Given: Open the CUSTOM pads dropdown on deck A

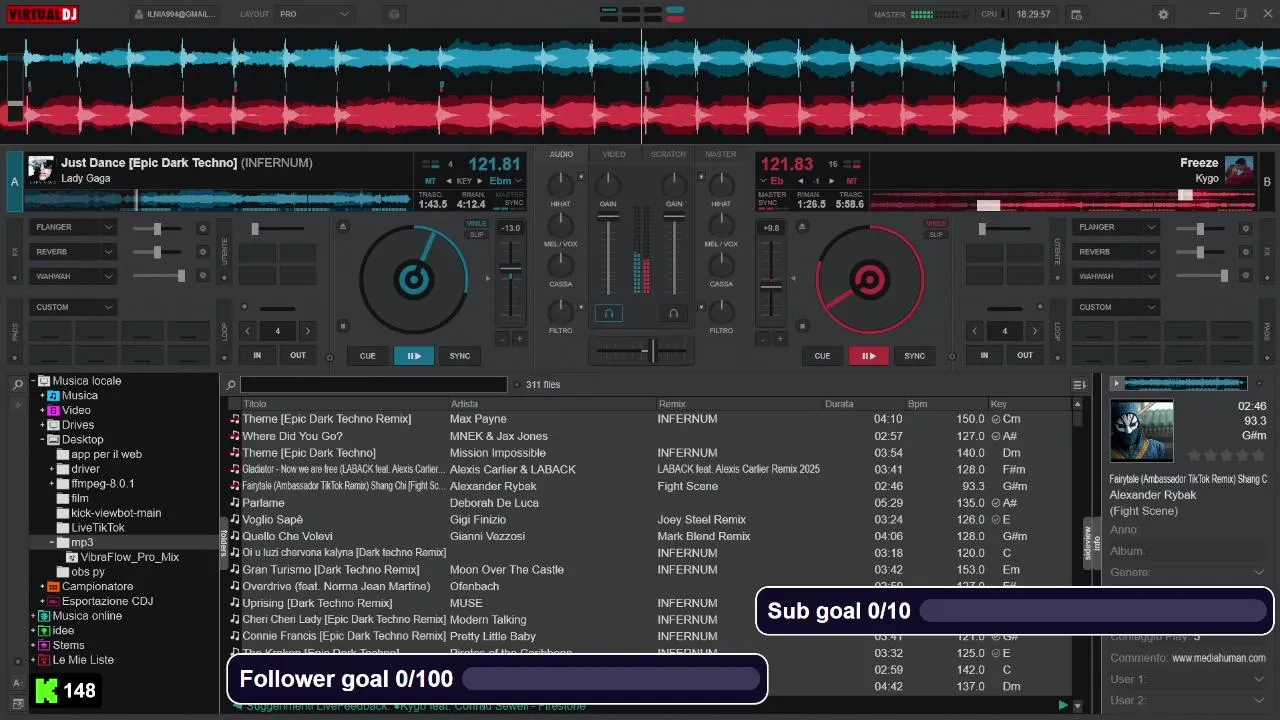Looking at the screenshot, I should coord(73,307).
